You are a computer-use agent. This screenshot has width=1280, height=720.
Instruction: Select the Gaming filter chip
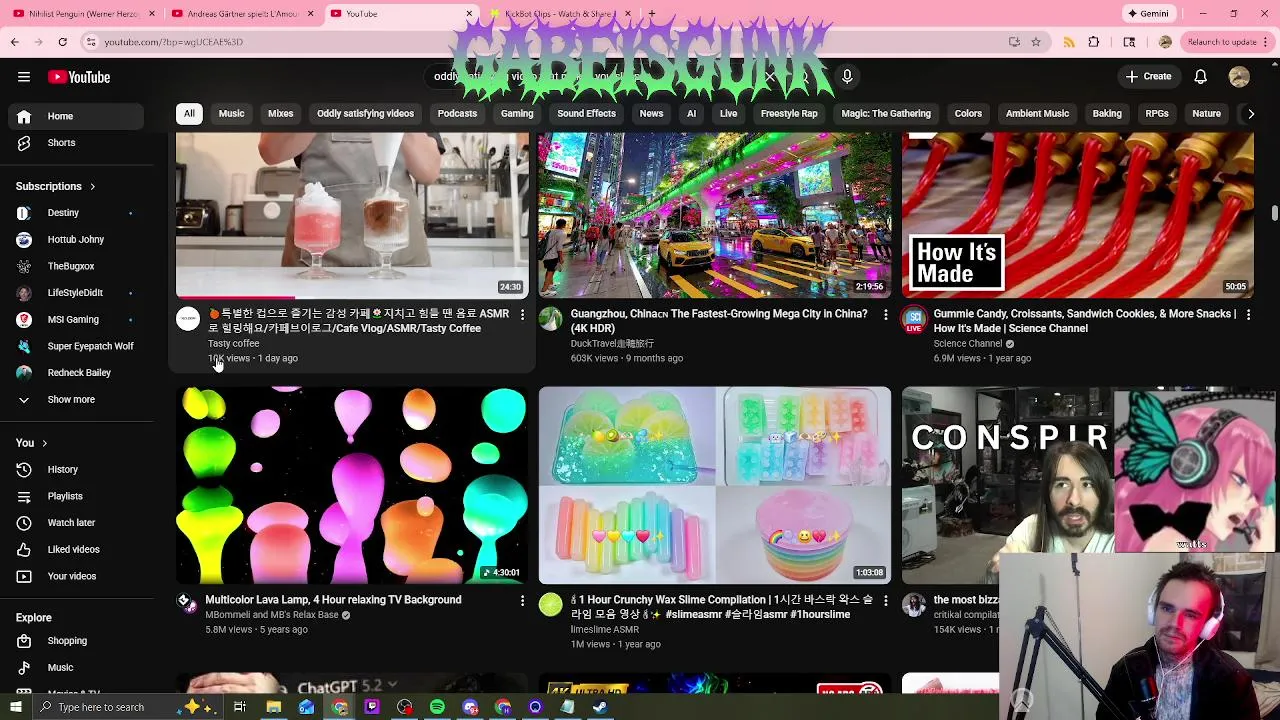tap(517, 114)
